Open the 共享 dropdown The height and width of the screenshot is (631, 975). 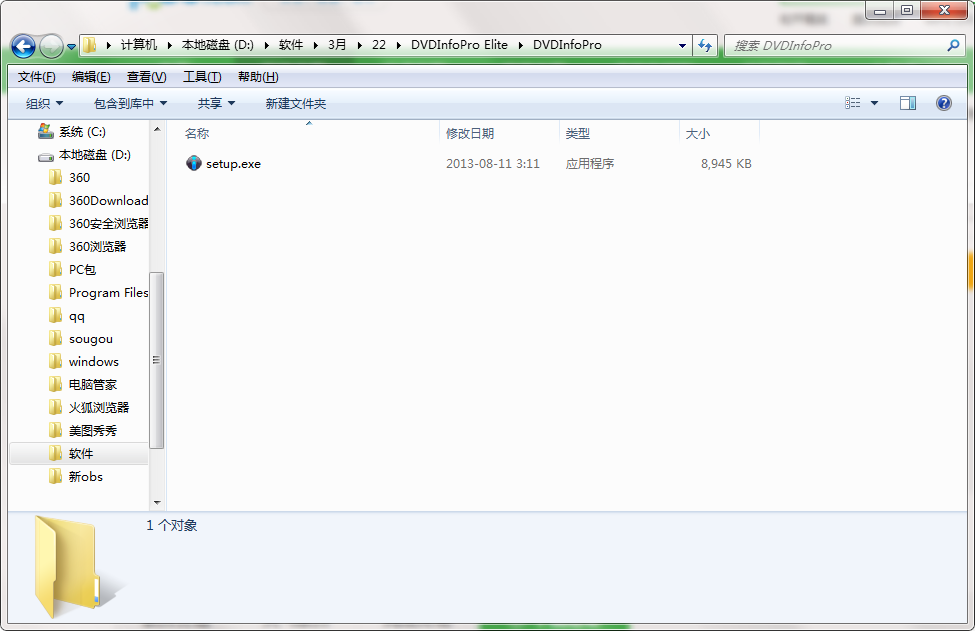[x=216, y=103]
